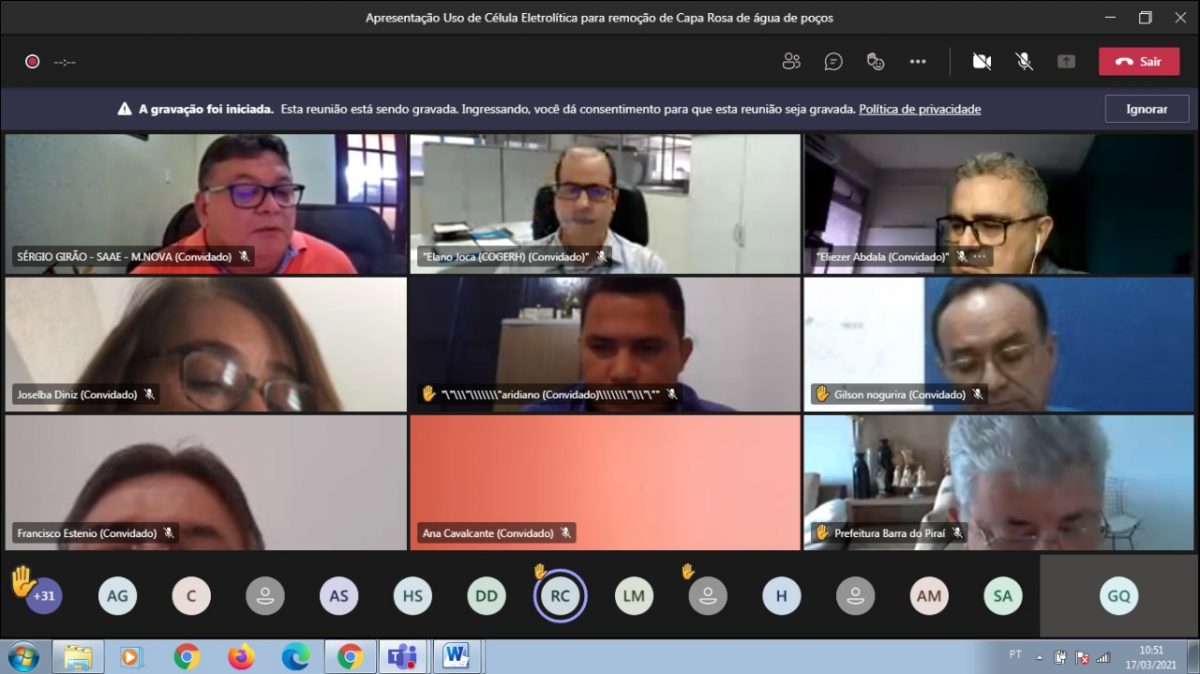Click the recording indicator icon
The image size is (1200, 674).
point(32,62)
